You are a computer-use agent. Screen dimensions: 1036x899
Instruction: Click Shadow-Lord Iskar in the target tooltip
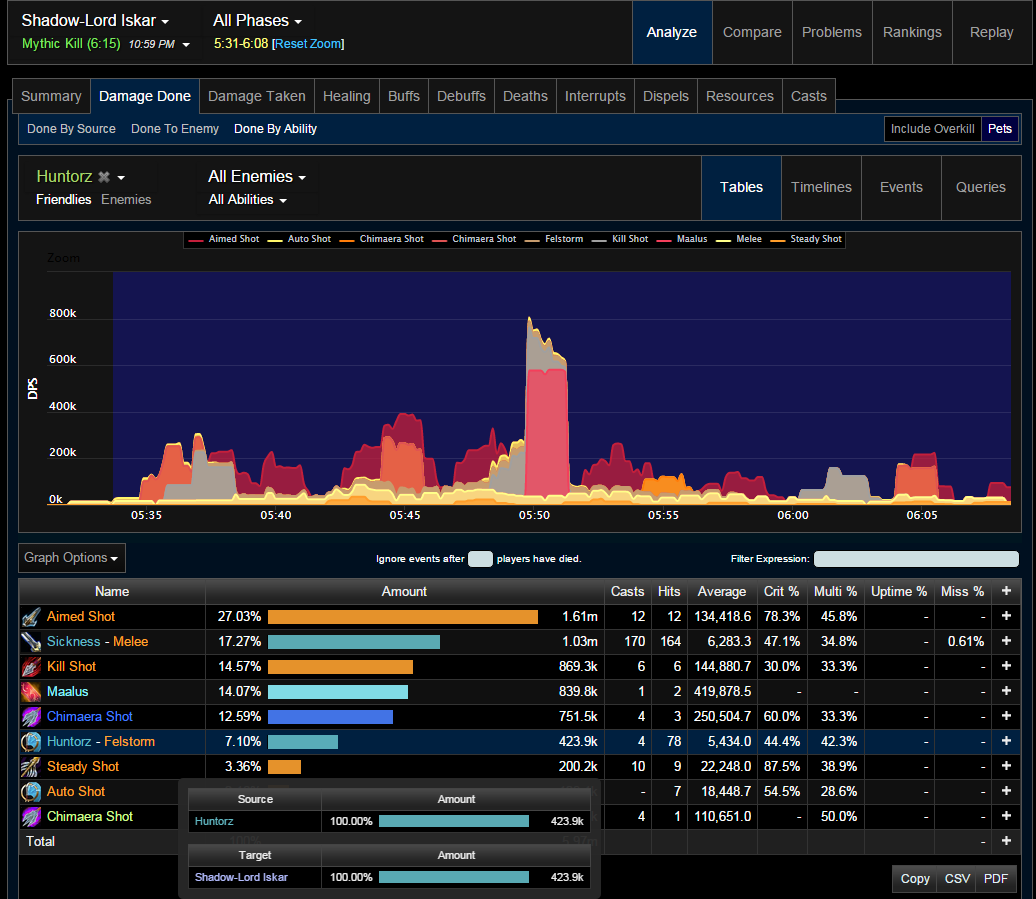pyautogui.click(x=241, y=877)
